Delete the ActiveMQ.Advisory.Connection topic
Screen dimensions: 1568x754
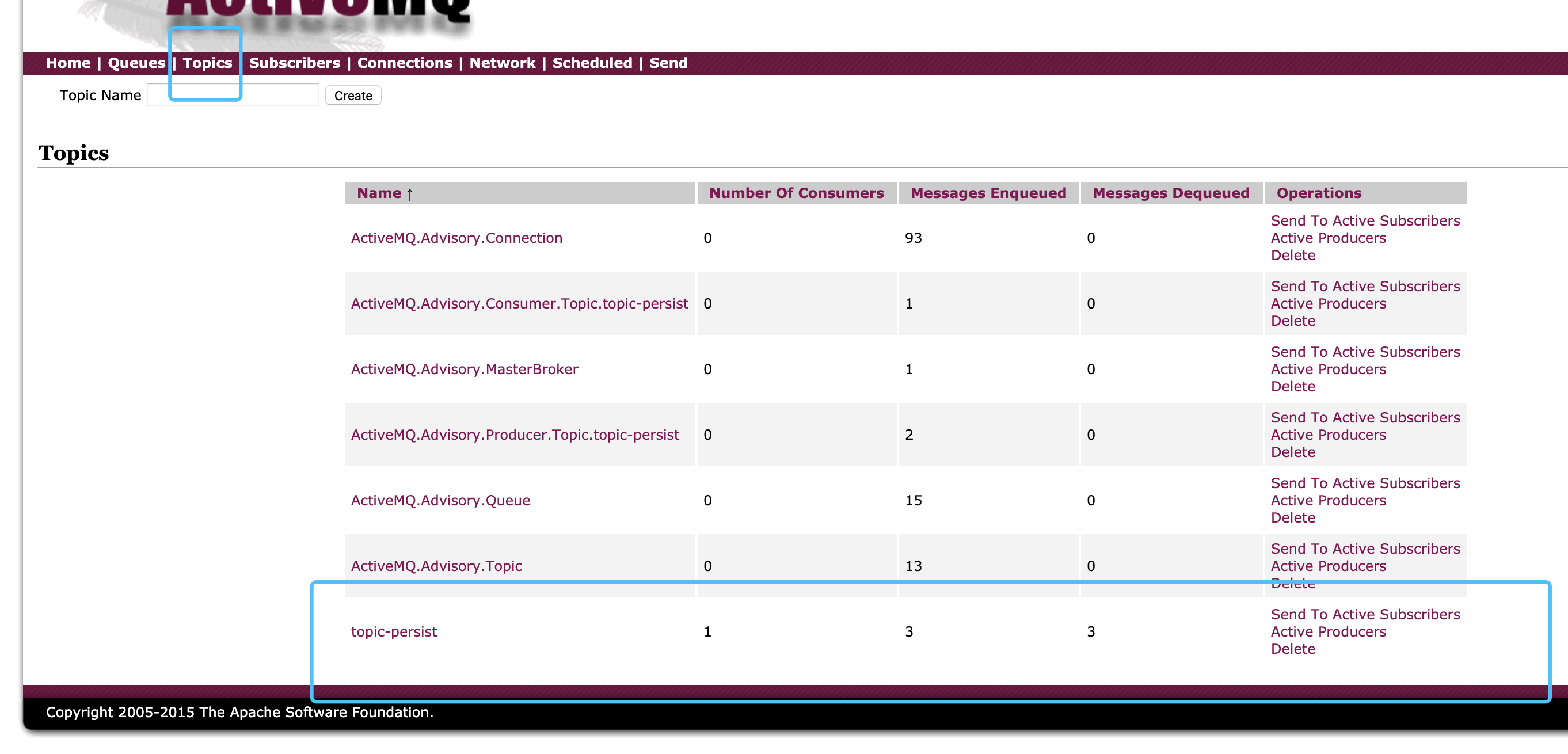click(x=1292, y=255)
